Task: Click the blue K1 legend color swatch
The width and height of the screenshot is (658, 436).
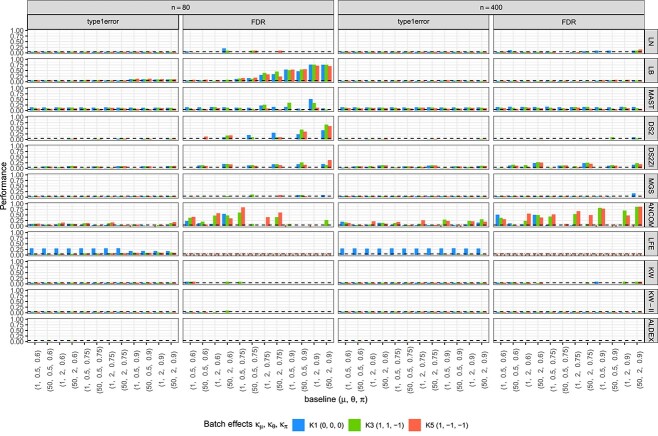Action: (x=299, y=425)
